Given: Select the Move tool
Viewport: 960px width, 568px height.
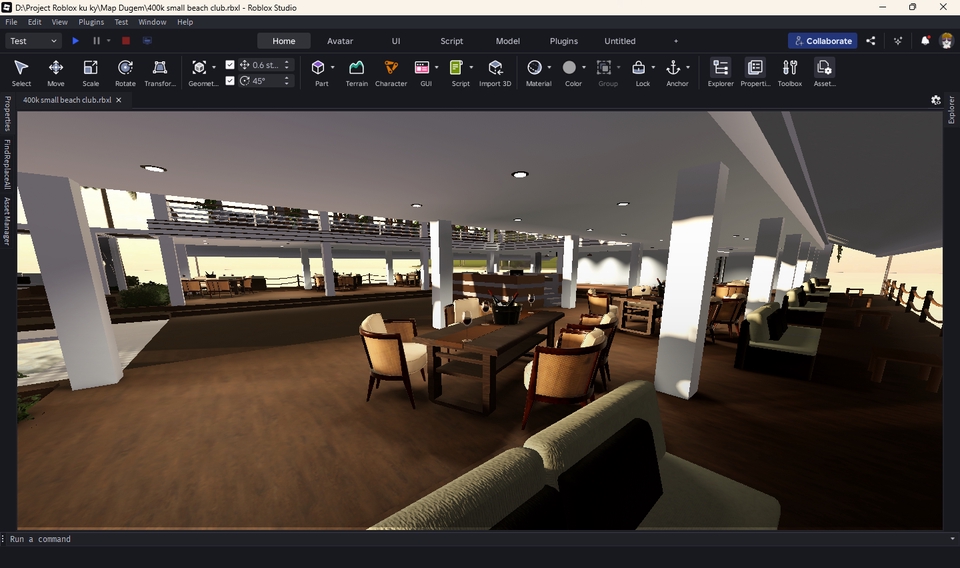Looking at the screenshot, I should [x=56, y=72].
